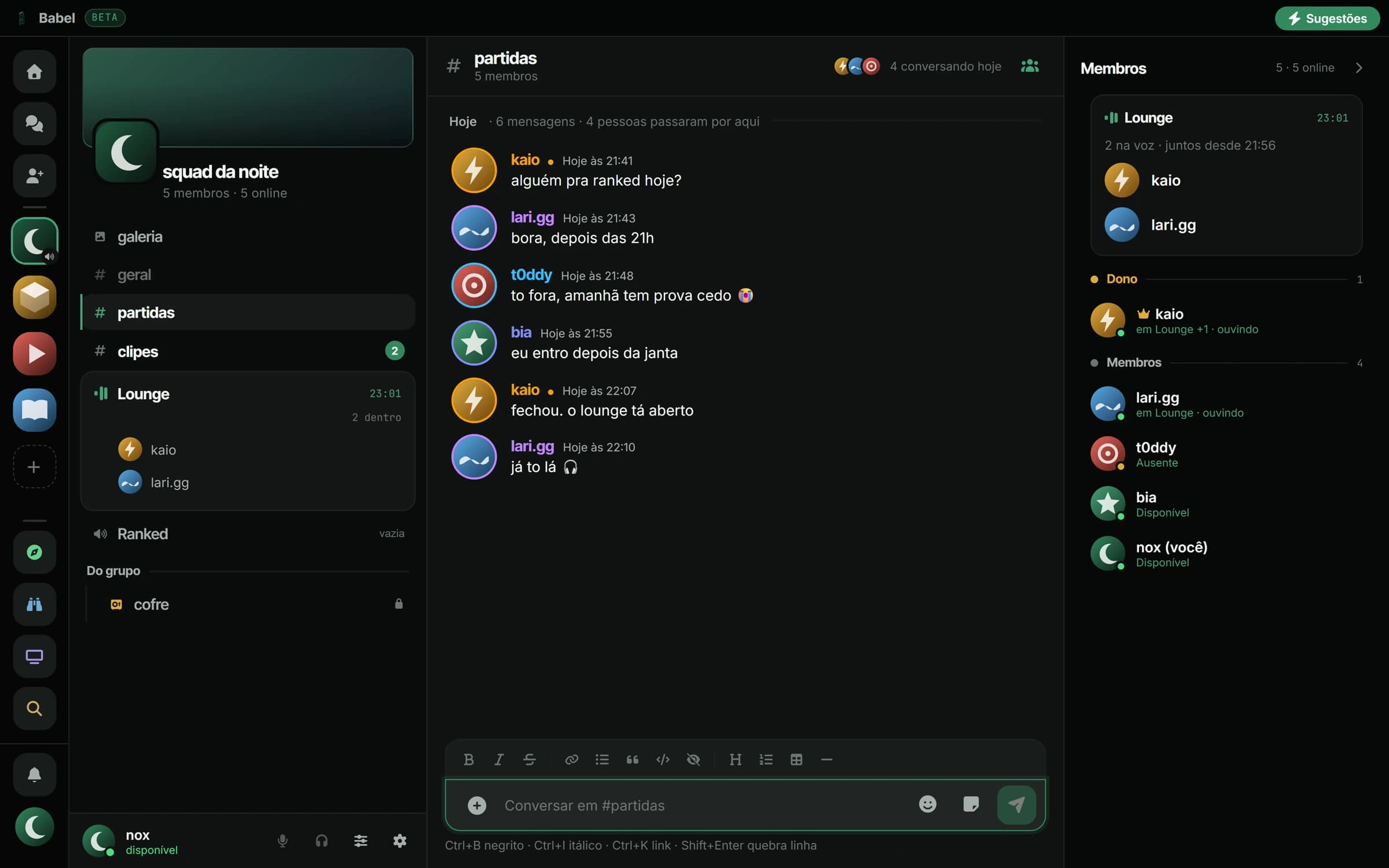
Task: Open search magnifier in sidebar
Action: (x=34, y=708)
